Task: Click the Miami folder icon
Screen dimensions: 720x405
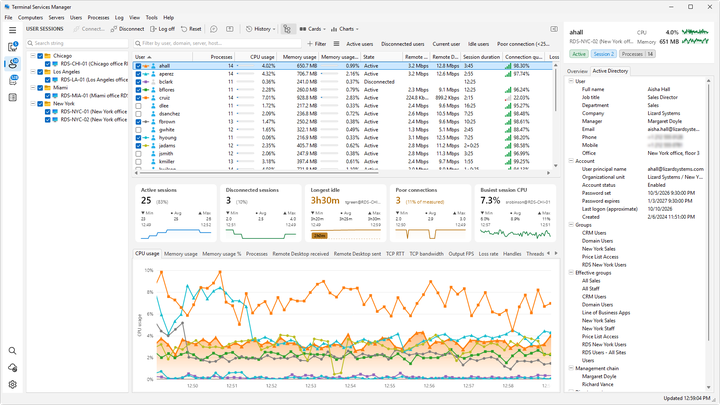Action: (47, 88)
